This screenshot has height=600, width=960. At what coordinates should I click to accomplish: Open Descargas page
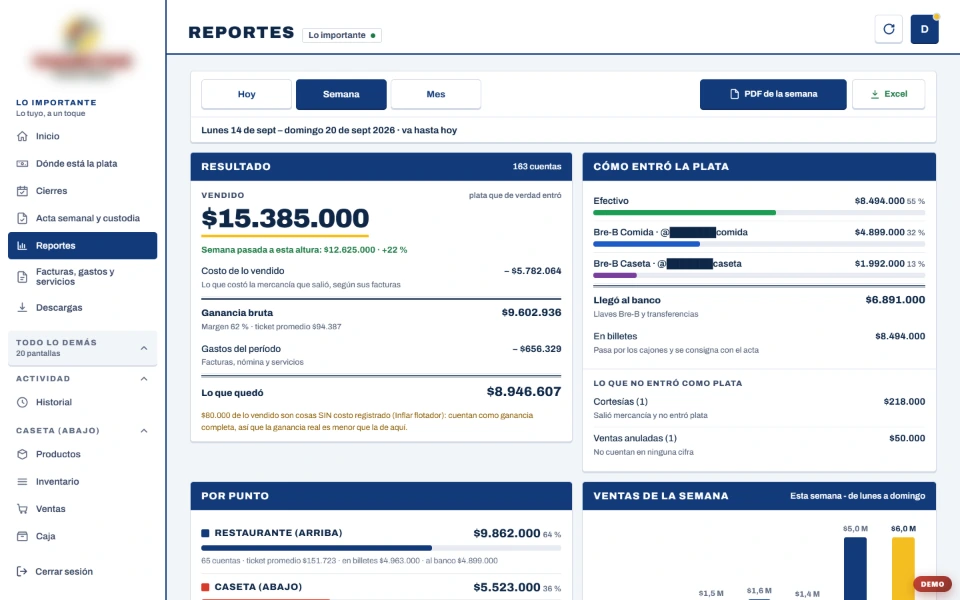coord(83,307)
